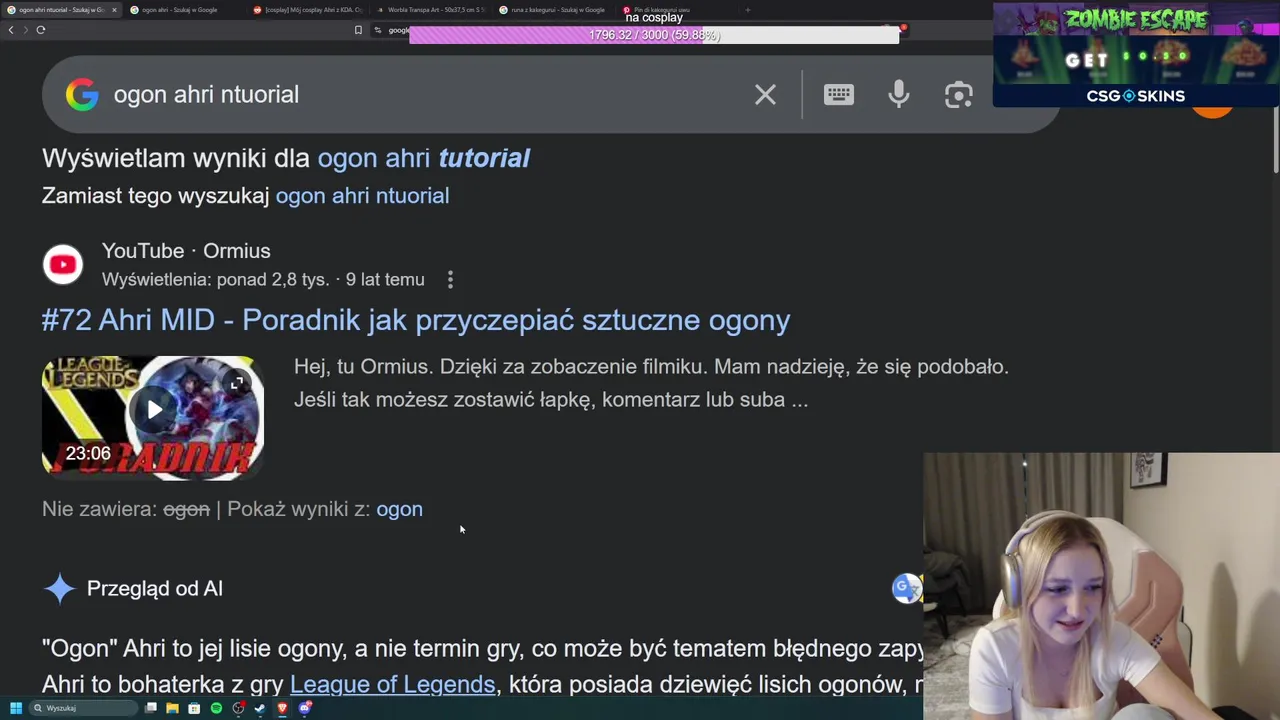Open Steam from the taskbar
Image resolution: width=1280 pixels, height=720 pixels.
[x=260, y=708]
